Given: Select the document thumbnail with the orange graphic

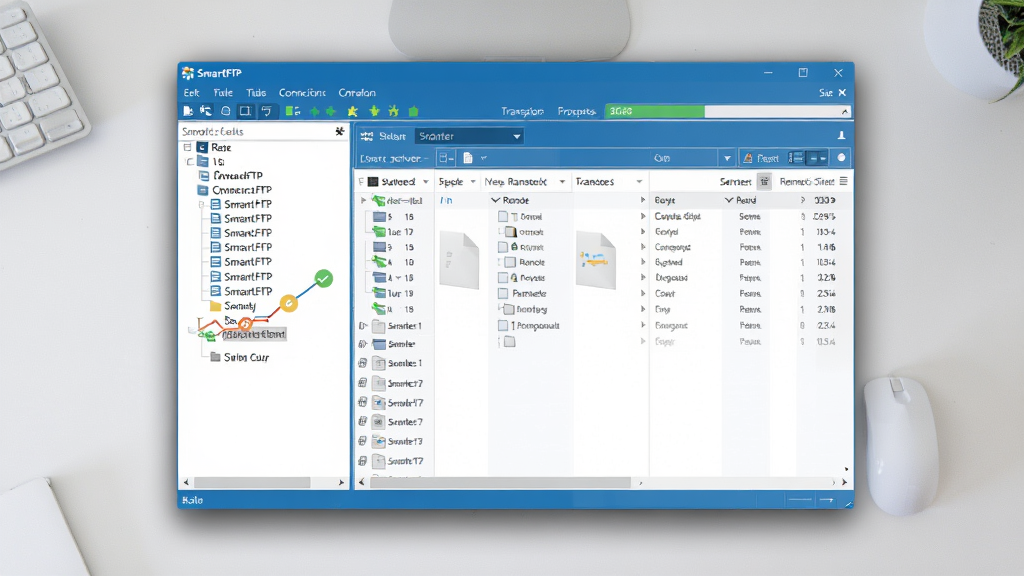Looking at the screenshot, I should click(596, 259).
